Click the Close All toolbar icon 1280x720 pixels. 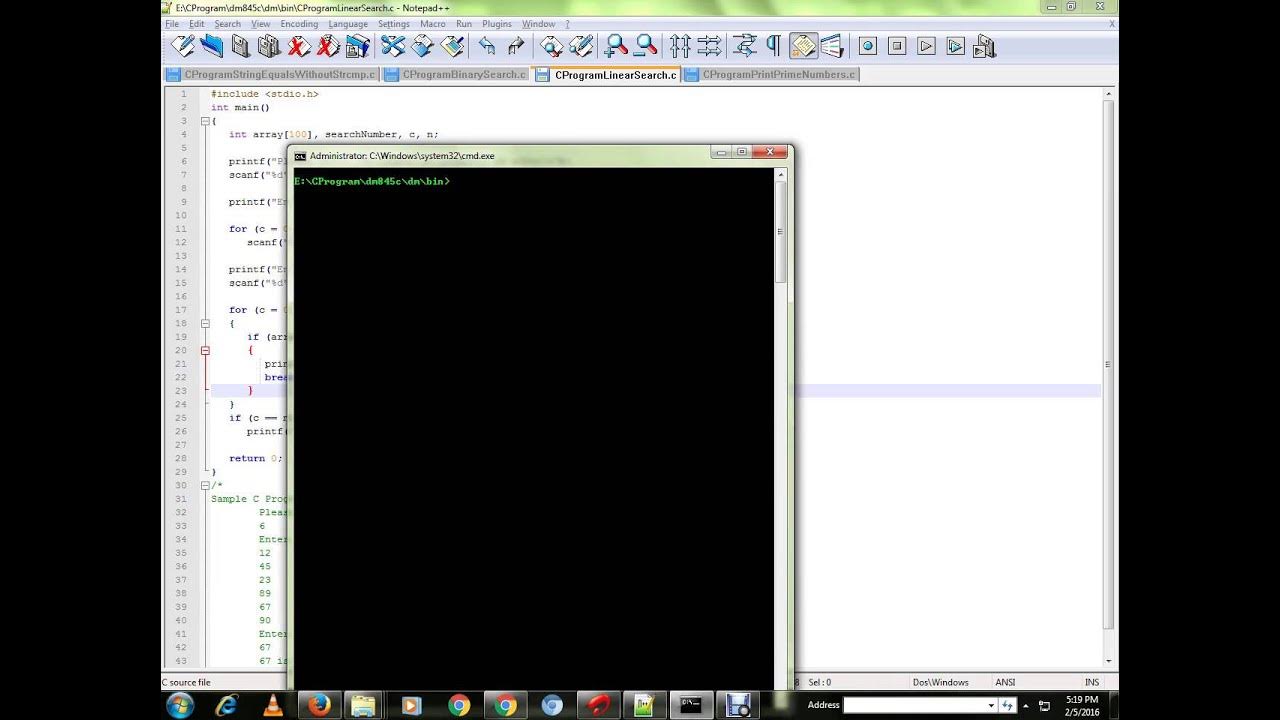point(328,46)
